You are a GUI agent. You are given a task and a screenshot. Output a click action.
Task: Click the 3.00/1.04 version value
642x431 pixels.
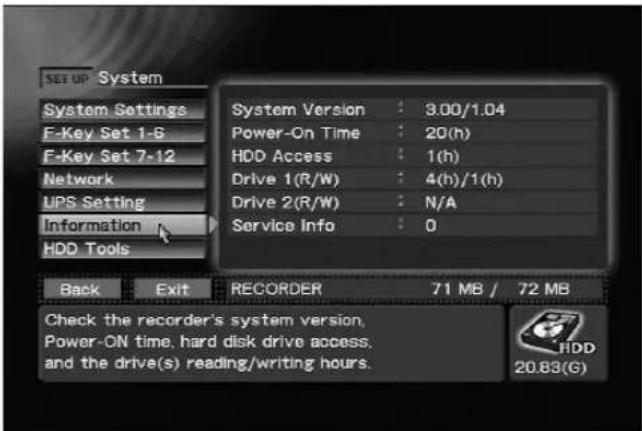(x=465, y=110)
